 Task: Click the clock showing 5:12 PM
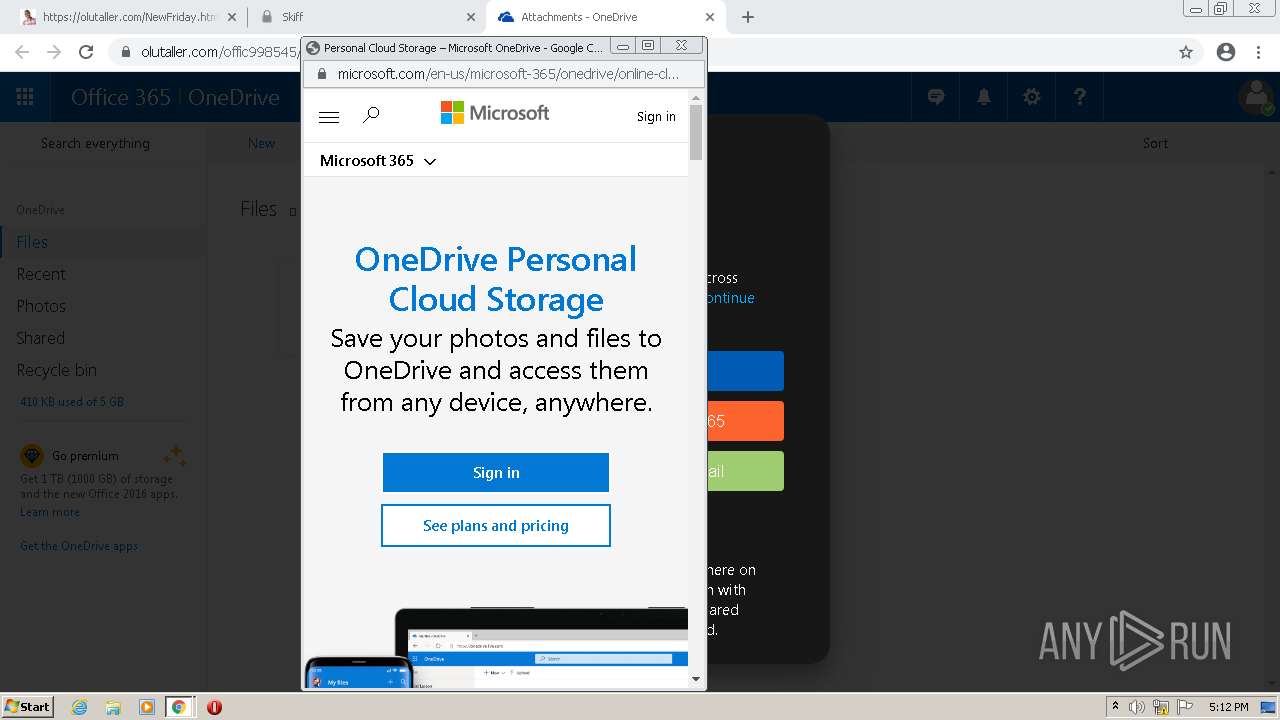1228,707
